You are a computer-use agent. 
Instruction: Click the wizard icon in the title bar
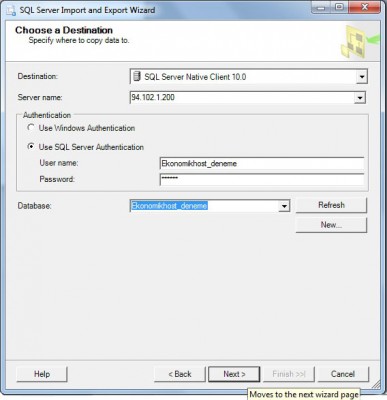tap(10, 10)
